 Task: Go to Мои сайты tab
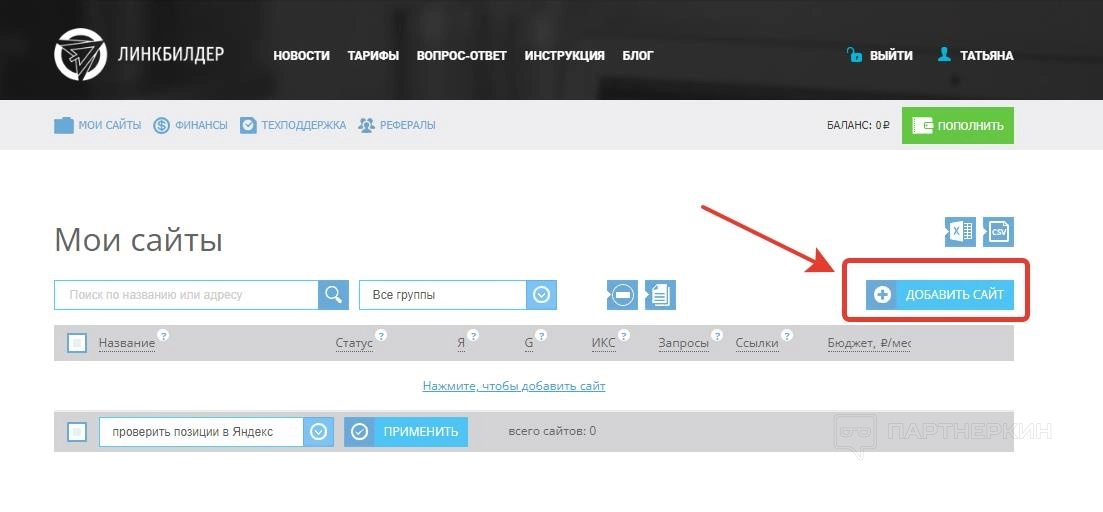(x=98, y=125)
